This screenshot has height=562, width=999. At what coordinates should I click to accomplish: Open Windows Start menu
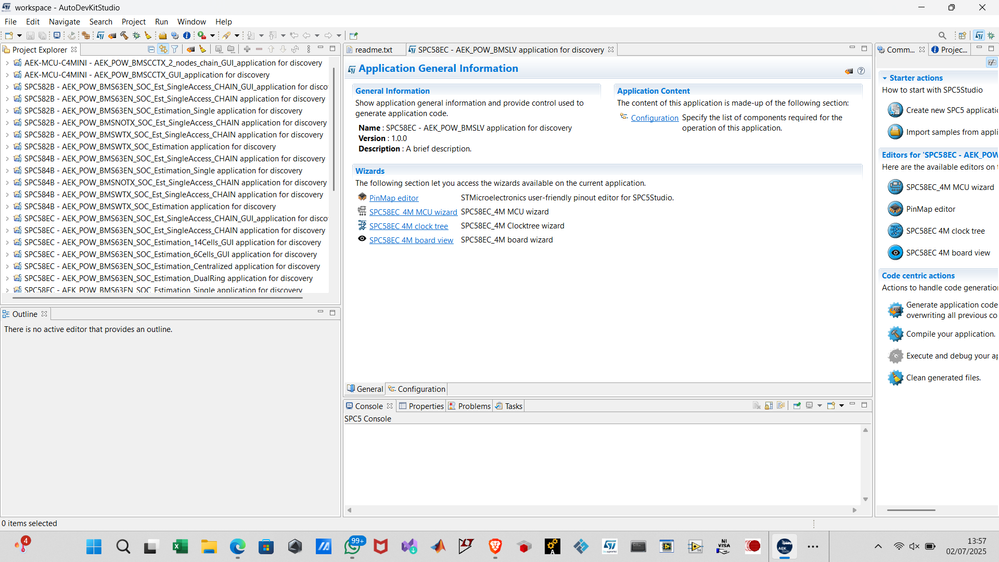tap(94, 546)
